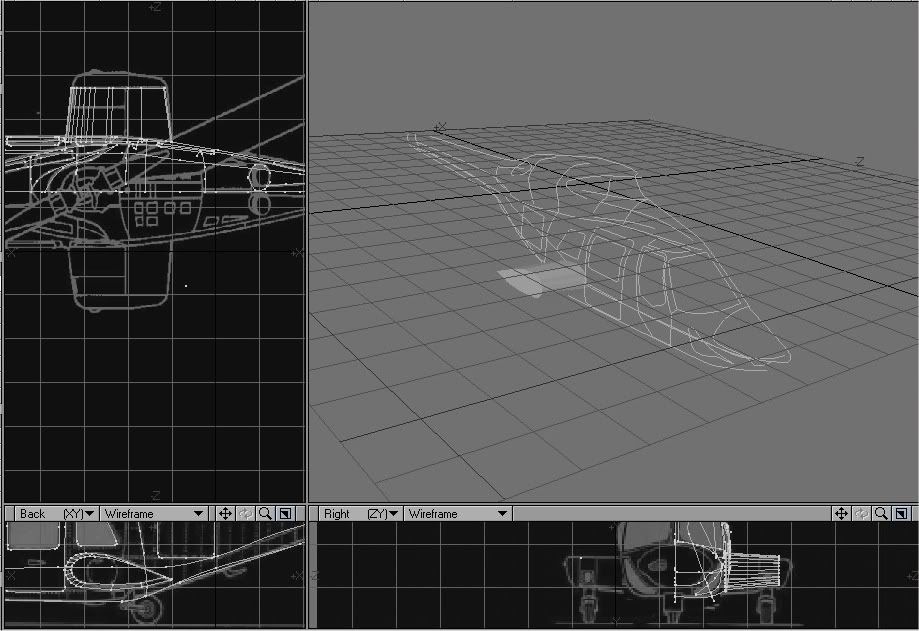Image resolution: width=919 pixels, height=631 pixels.
Task: Click the vertical divider between left and perspective viewports
Action: coord(306,250)
